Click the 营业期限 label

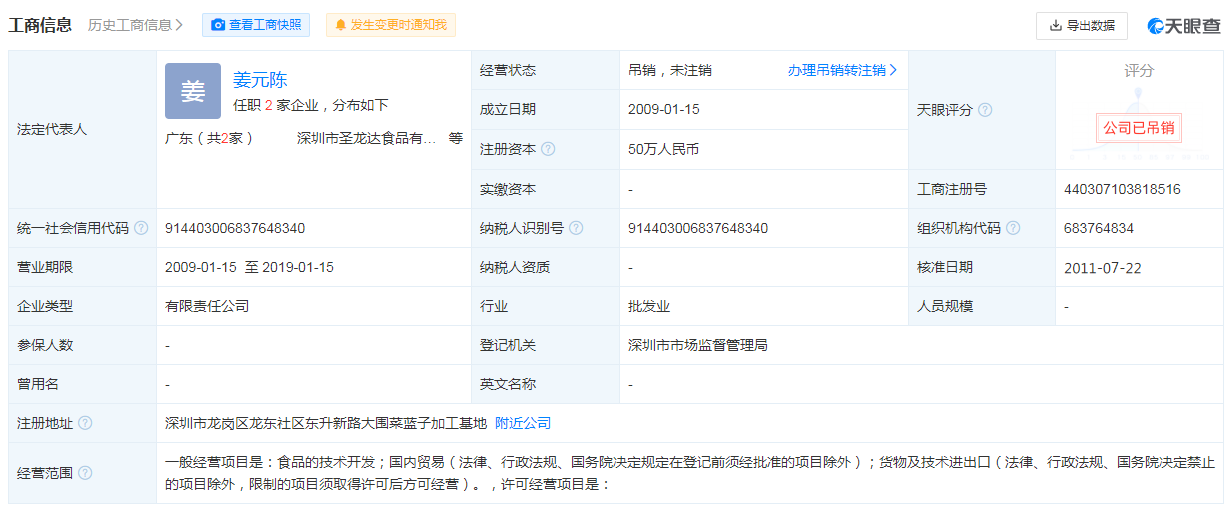pos(45,267)
